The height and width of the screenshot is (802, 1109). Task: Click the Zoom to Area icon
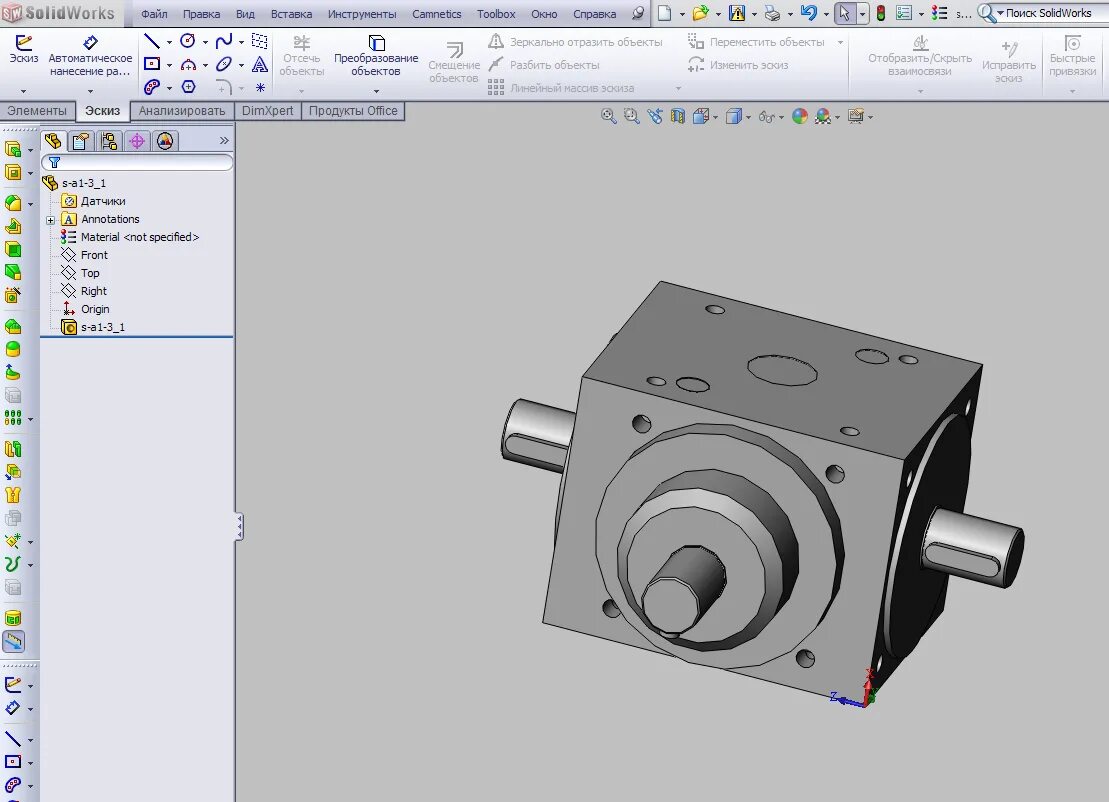tap(630, 116)
